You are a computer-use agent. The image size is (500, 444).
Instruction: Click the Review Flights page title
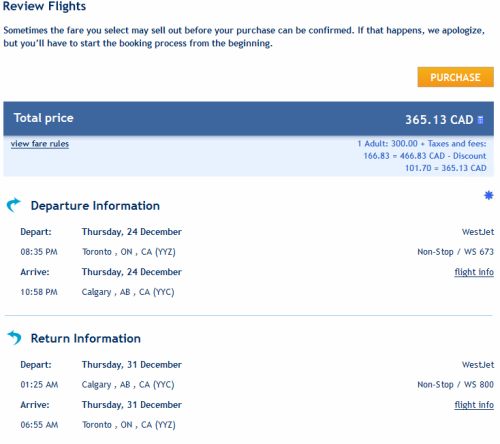[44, 6]
